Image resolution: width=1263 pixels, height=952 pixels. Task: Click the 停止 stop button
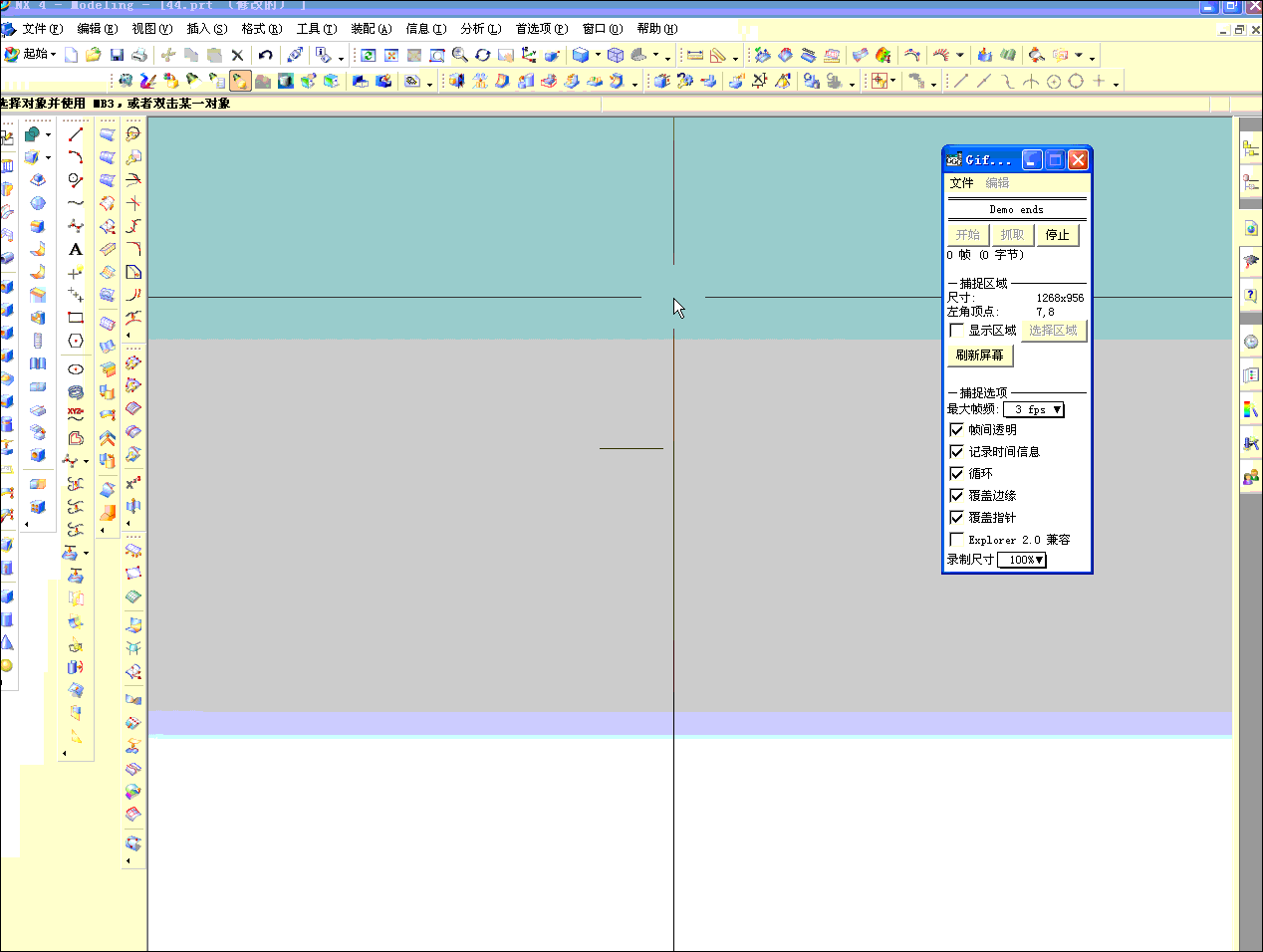(x=1057, y=235)
